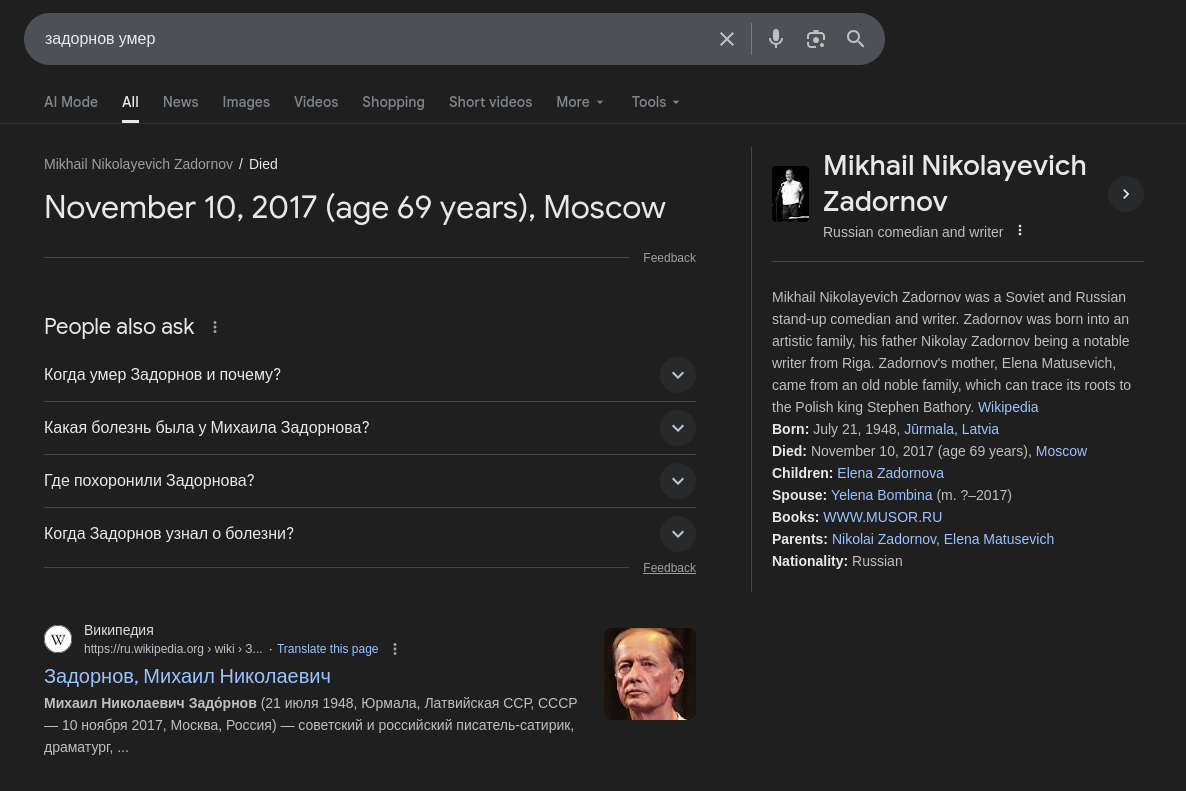
Task: Open the Images tab
Action: click(x=246, y=102)
